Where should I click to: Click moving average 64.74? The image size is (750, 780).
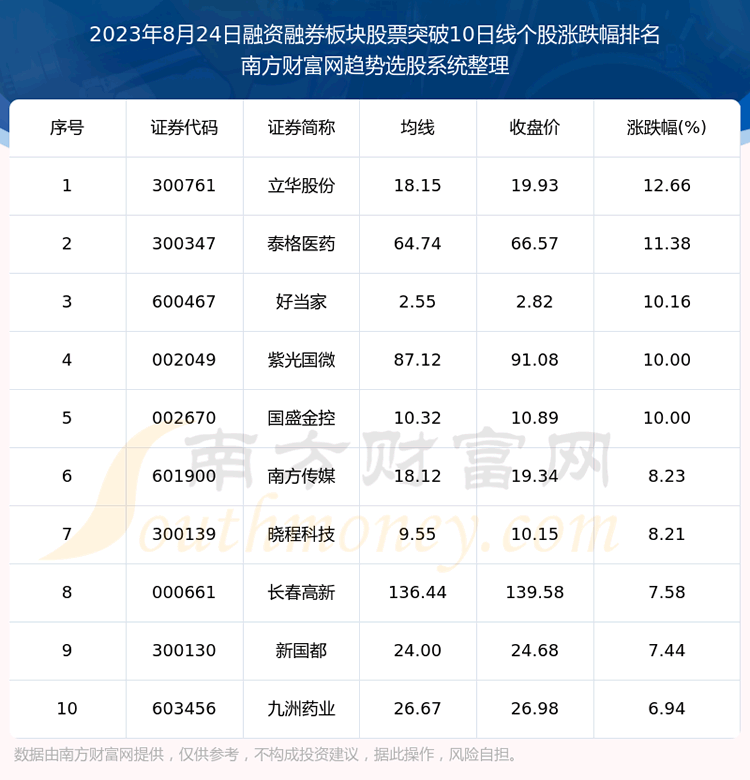point(417,244)
